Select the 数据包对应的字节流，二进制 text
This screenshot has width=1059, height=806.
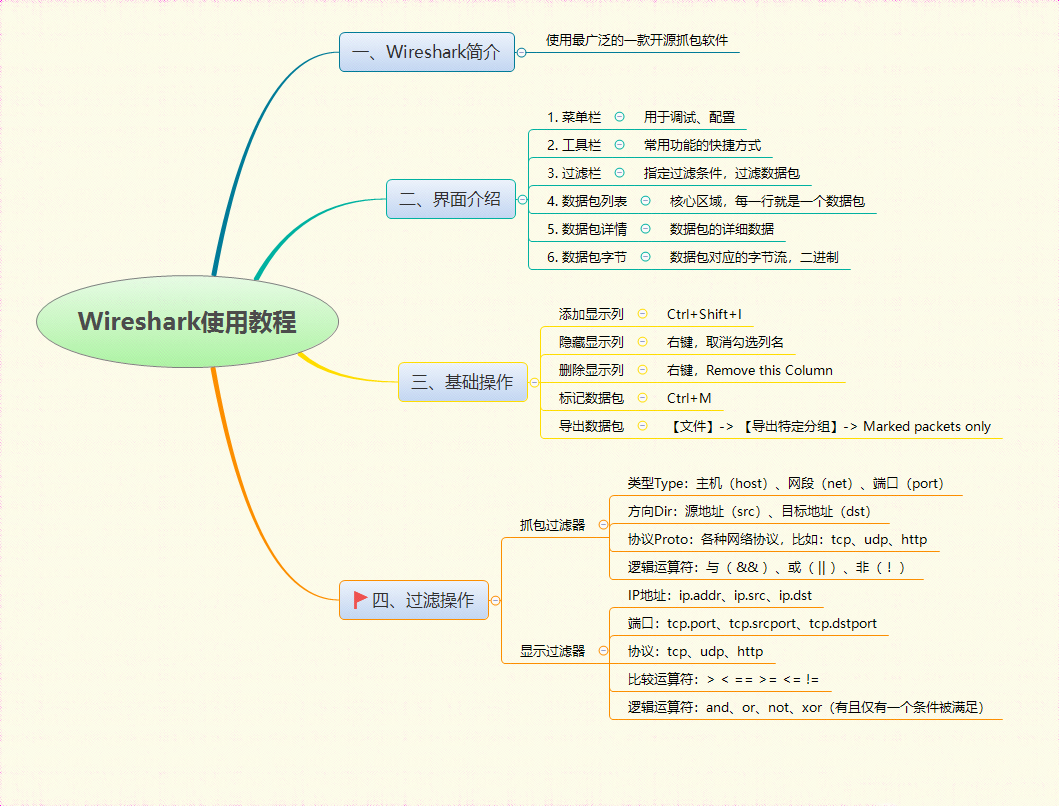(x=754, y=257)
